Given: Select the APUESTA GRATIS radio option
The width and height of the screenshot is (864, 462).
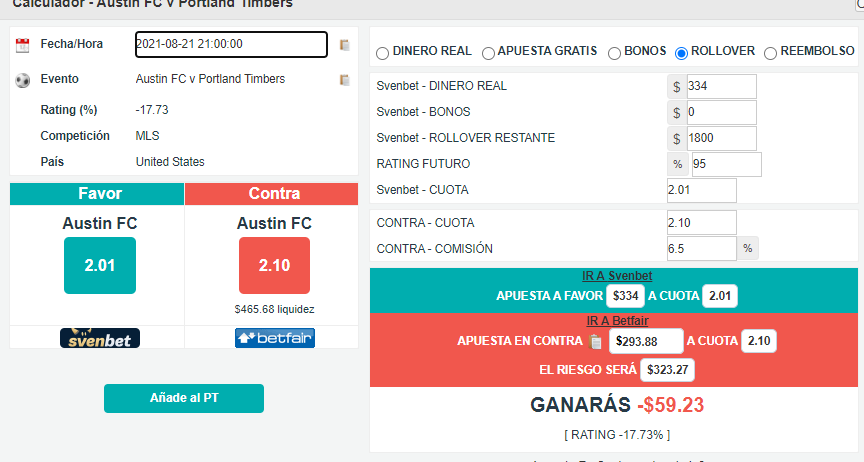Looking at the screenshot, I should click(488, 53).
